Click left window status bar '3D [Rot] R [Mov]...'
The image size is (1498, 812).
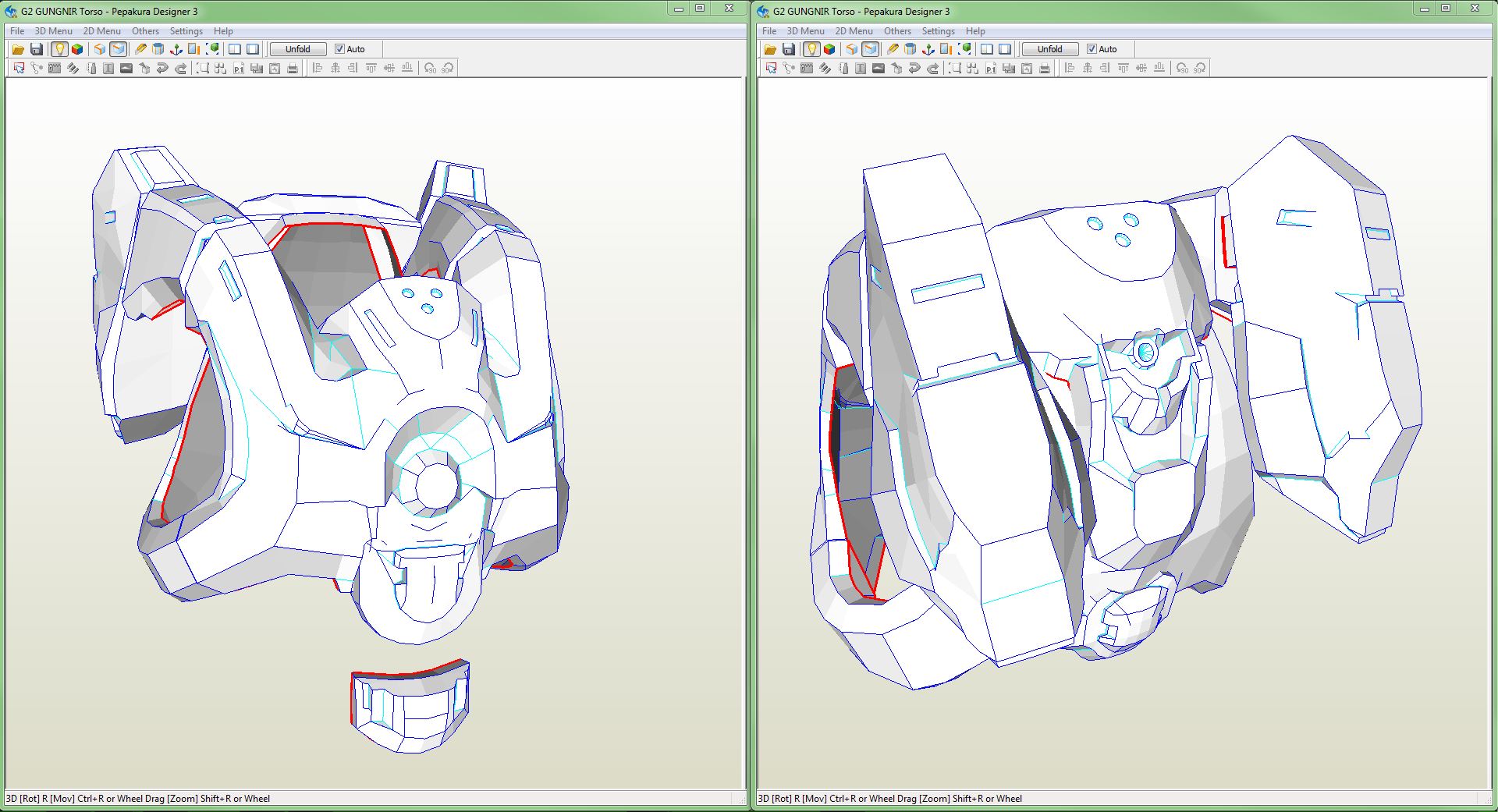138,799
